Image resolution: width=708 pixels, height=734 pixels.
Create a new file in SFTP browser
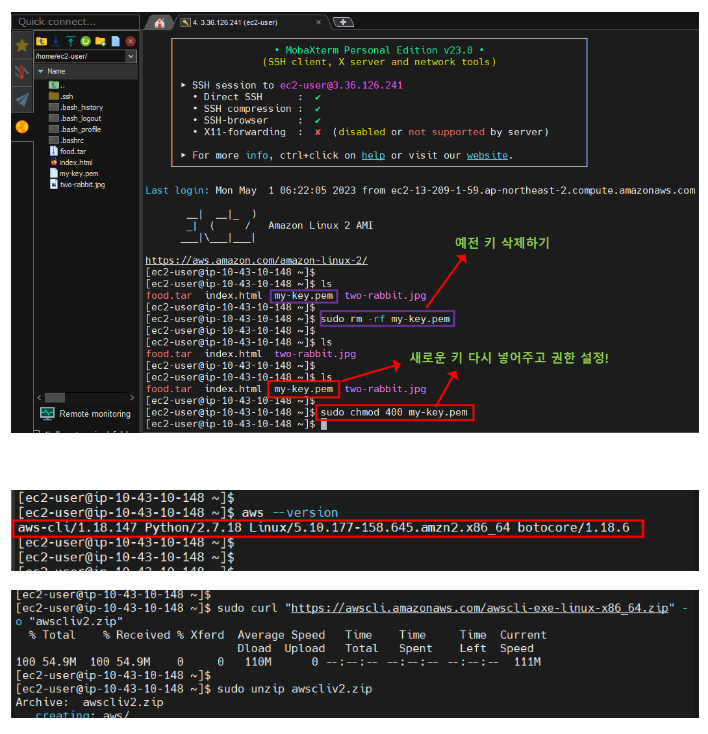pyautogui.click(x=115, y=41)
